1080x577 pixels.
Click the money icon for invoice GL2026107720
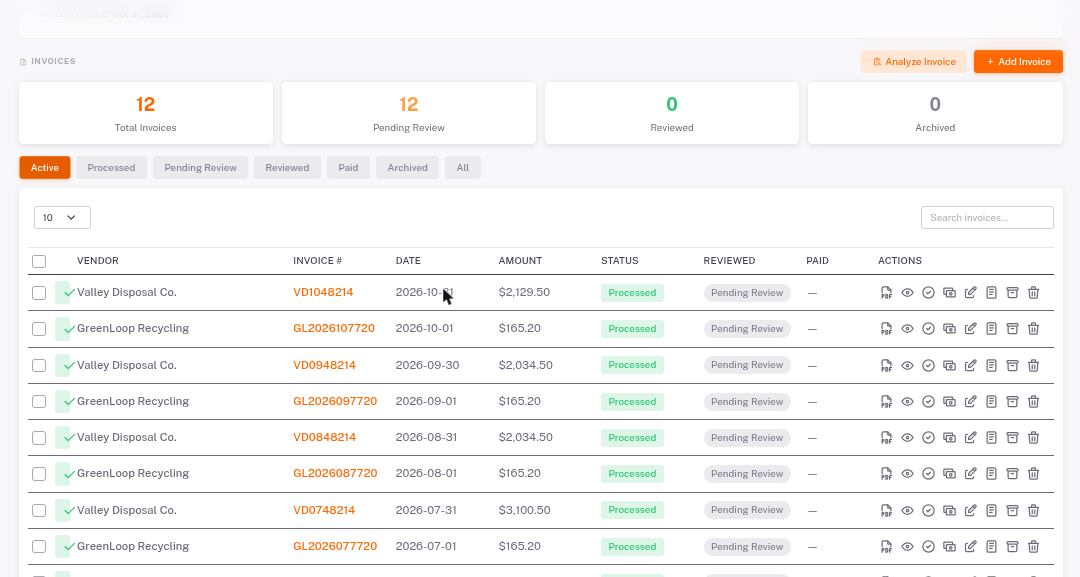click(x=949, y=329)
